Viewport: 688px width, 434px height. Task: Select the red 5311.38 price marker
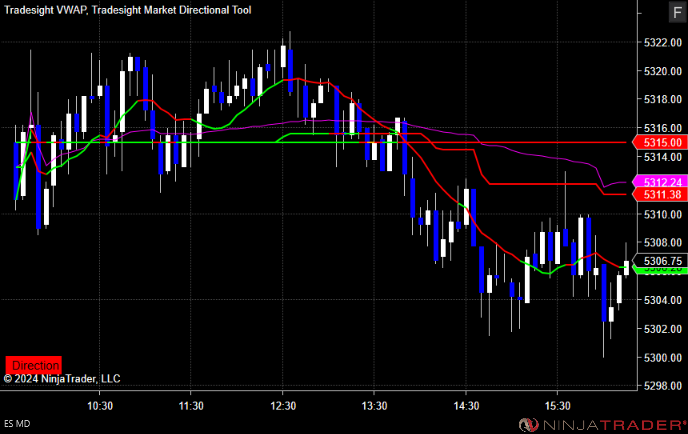pyautogui.click(x=660, y=194)
